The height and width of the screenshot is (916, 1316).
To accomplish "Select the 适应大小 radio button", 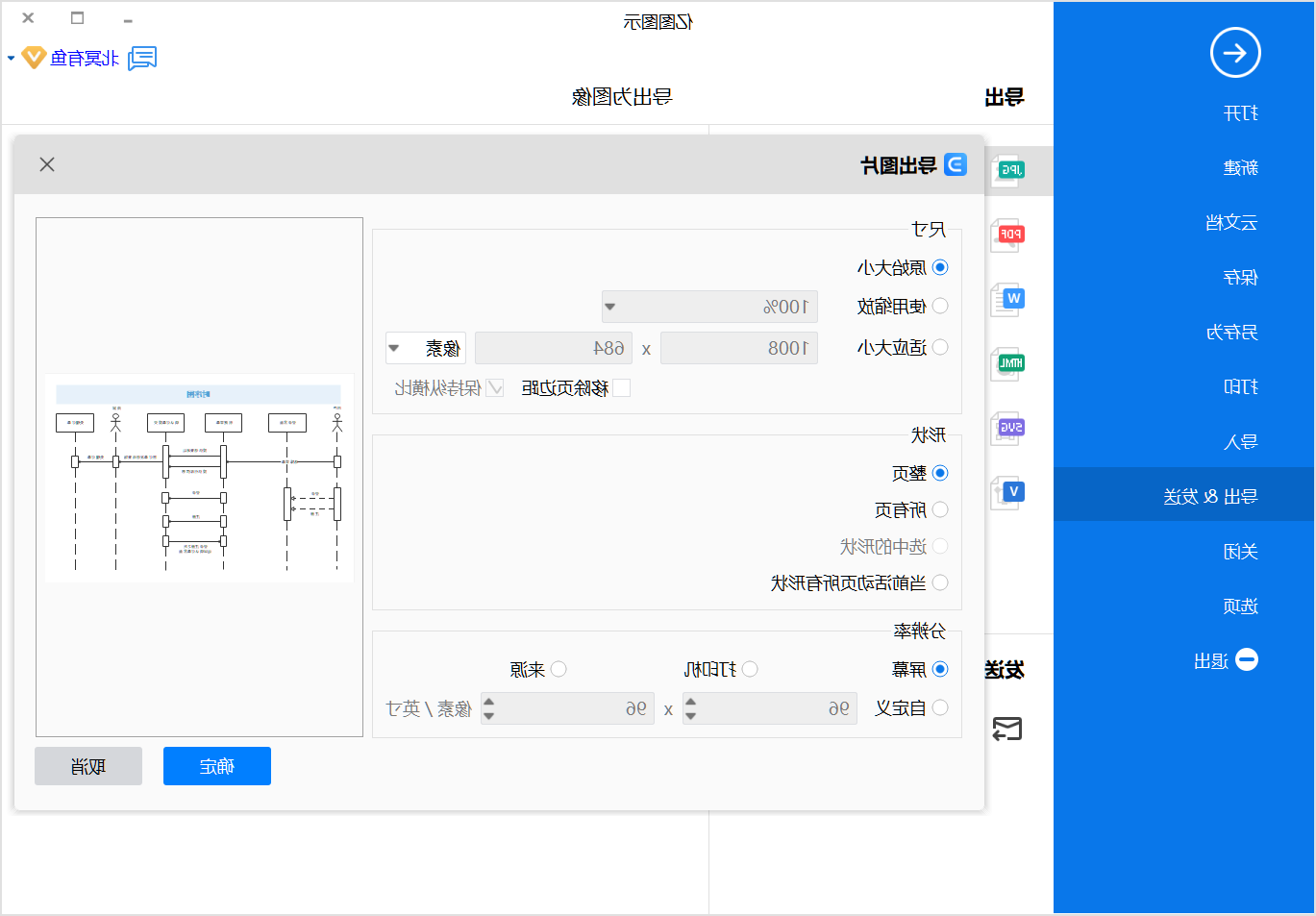I will 940,347.
